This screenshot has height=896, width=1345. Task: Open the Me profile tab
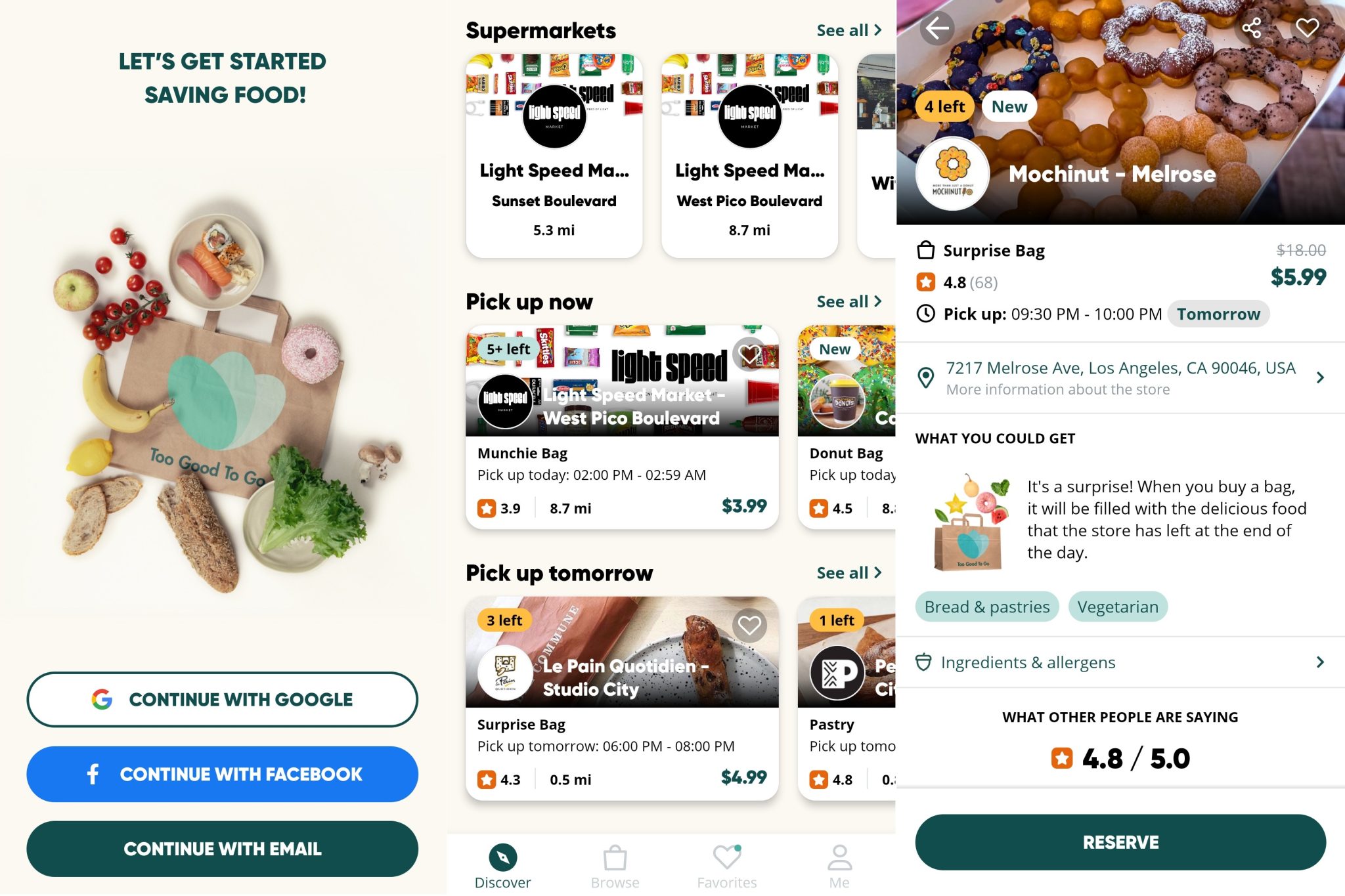[x=839, y=866]
